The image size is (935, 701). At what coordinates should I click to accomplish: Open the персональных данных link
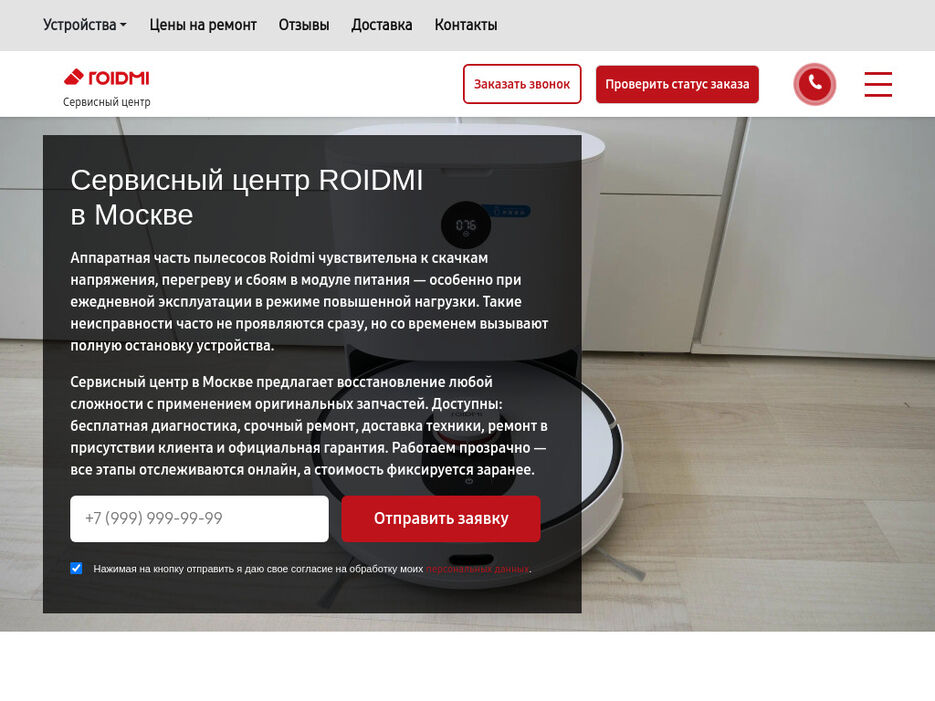477,569
